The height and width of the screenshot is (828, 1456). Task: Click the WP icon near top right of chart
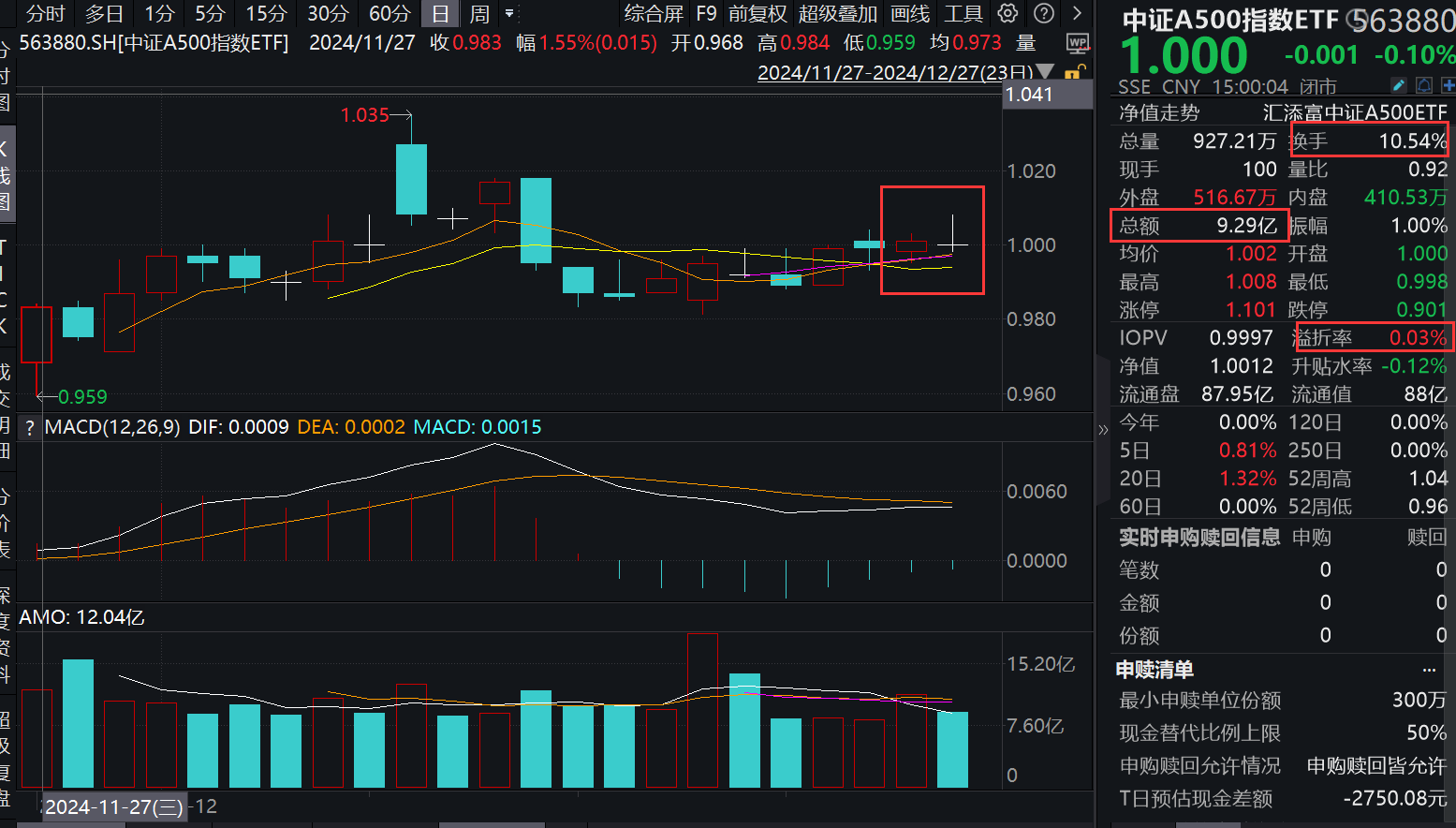(x=1078, y=43)
